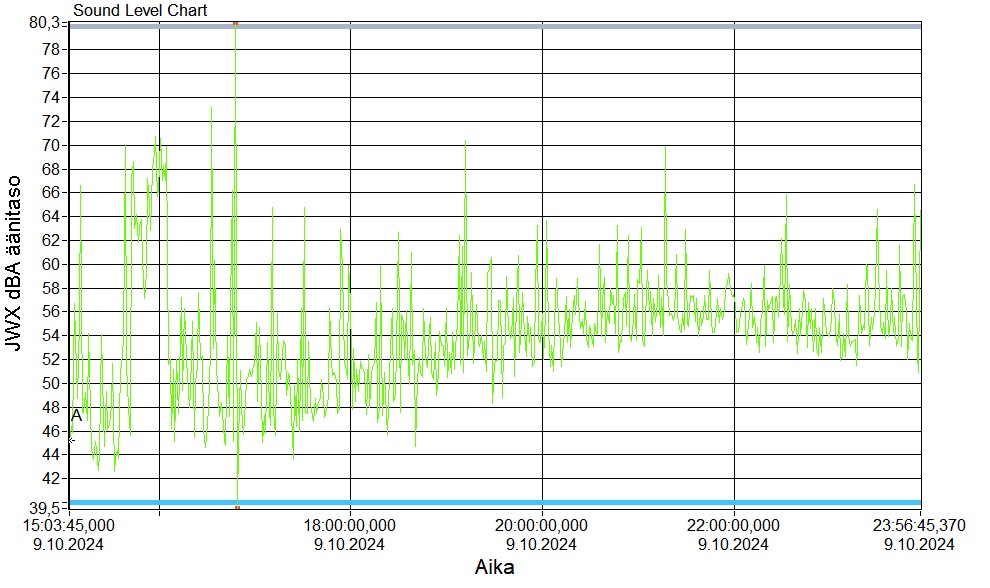
Task: Click the "80,3" y-axis maximum label
Action: click(x=45, y=23)
